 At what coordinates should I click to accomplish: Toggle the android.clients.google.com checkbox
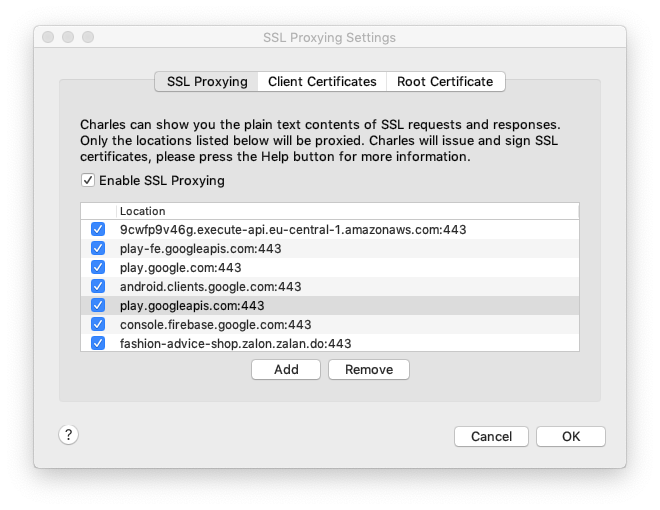[x=98, y=286]
